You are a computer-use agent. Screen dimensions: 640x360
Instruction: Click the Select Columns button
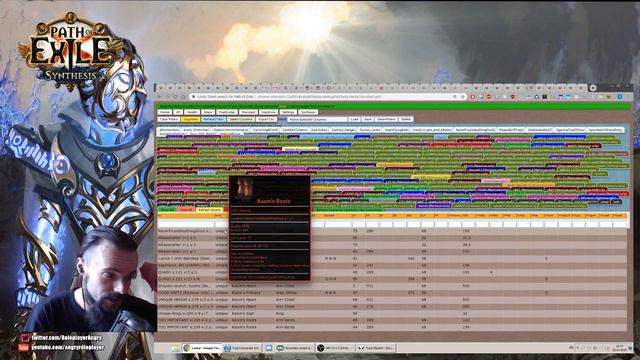241,119
